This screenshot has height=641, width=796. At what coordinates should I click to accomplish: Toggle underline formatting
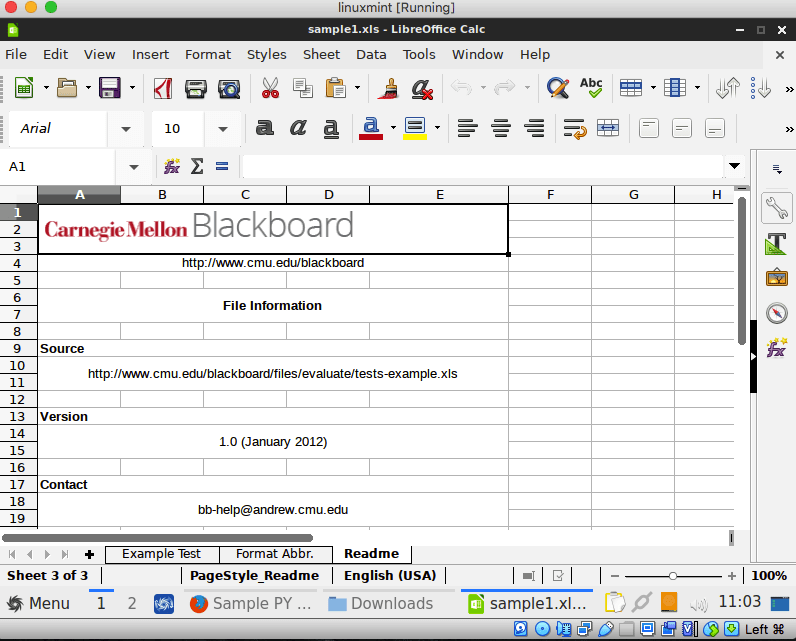pyautogui.click(x=331, y=128)
